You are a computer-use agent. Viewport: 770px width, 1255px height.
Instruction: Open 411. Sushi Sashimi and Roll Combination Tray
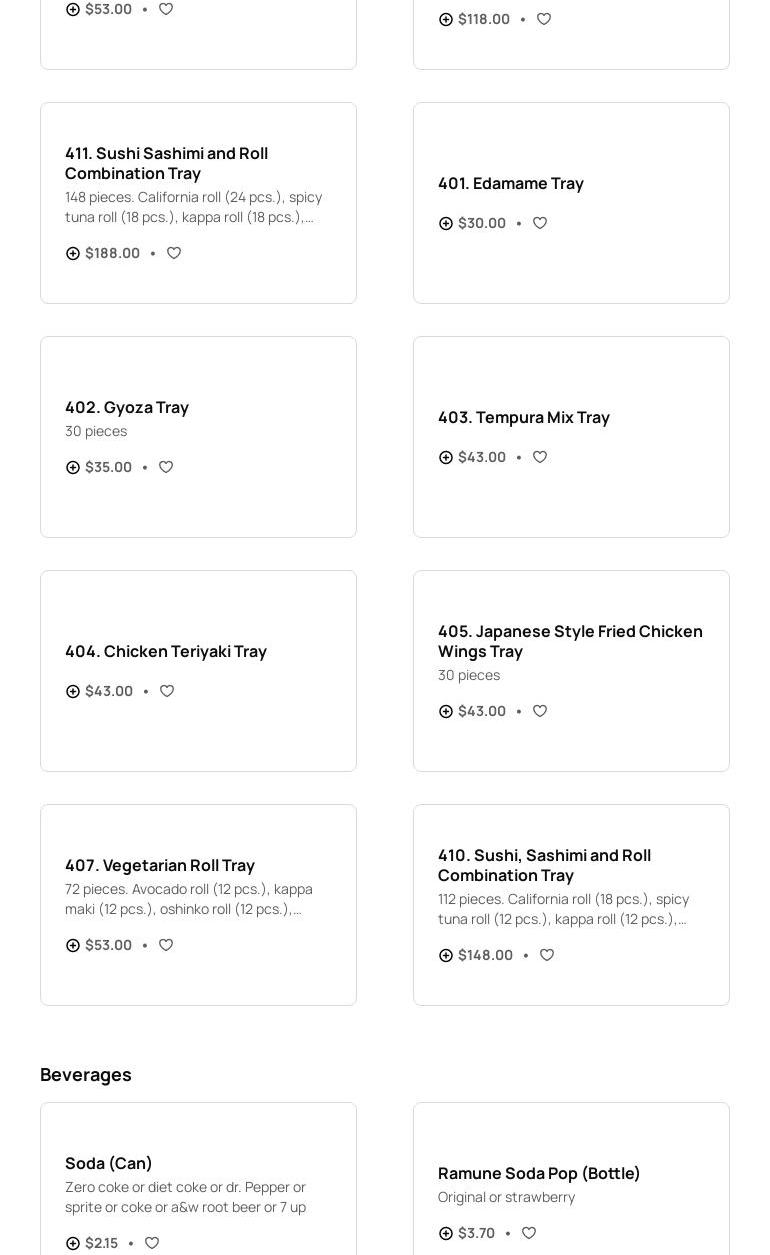point(166,163)
